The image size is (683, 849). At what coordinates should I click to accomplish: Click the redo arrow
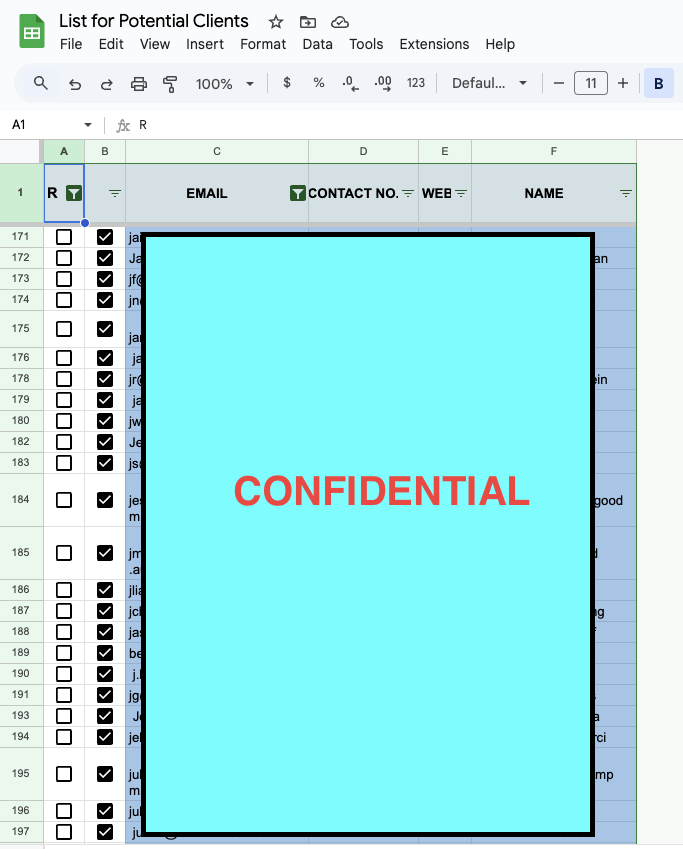point(107,84)
